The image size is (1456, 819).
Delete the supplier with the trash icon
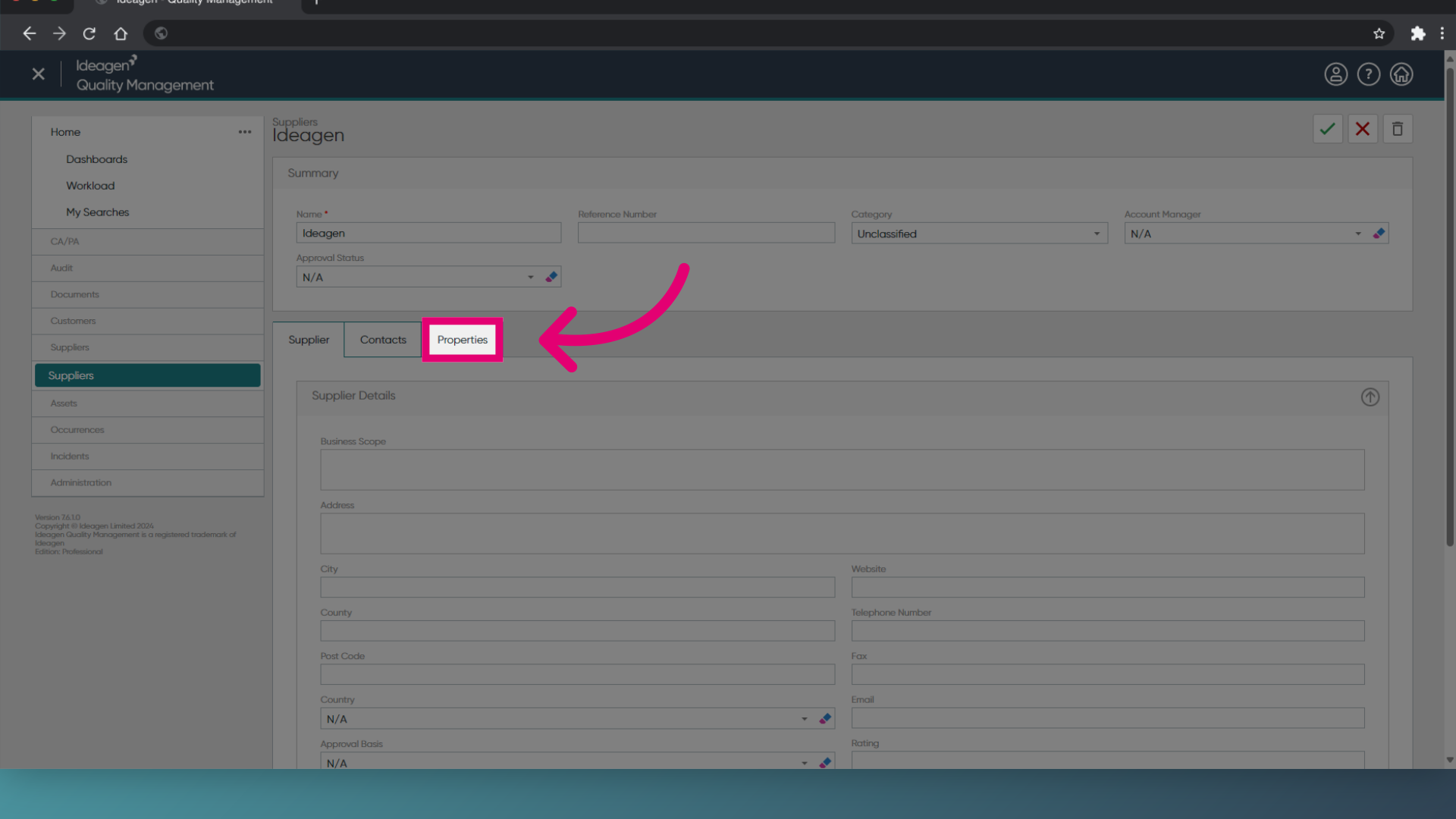(x=1397, y=129)
